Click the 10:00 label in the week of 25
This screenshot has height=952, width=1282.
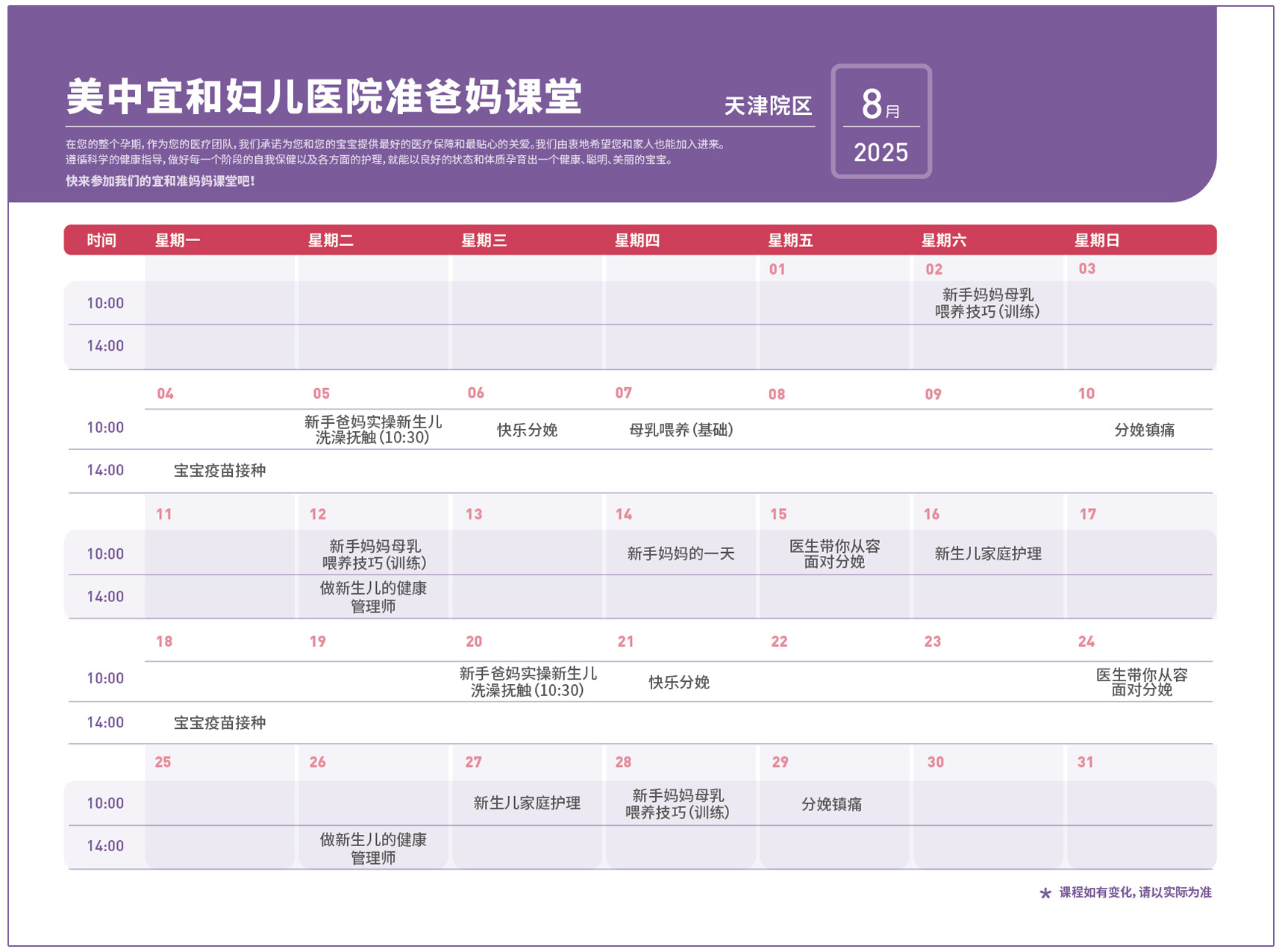(x=105, y=804)
